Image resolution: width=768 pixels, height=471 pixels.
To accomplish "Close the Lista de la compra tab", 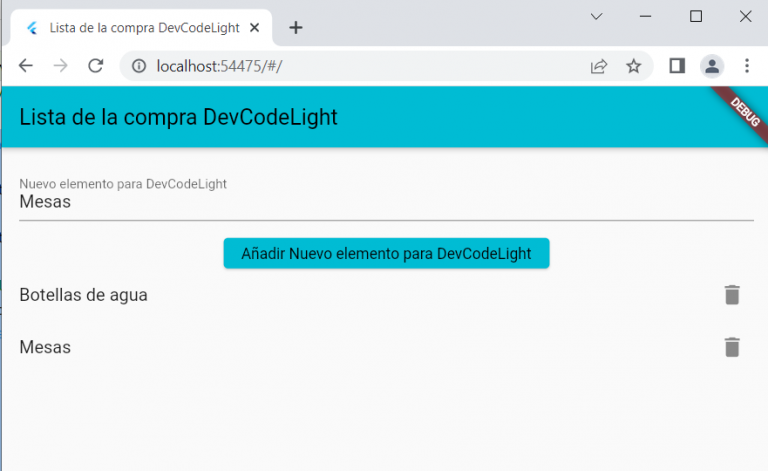I will [x=260, y=27].
